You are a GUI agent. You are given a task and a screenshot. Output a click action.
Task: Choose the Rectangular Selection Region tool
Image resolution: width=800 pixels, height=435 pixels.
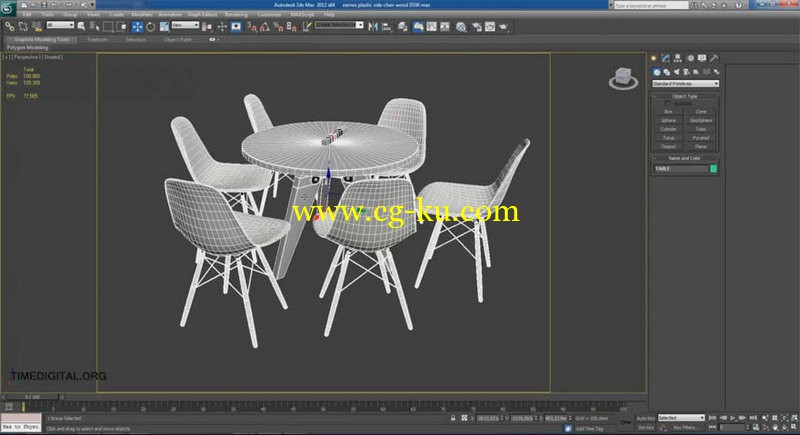[x=108, y=27]
